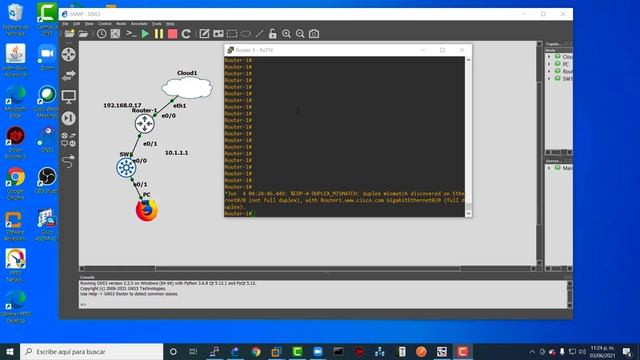This screenshot has width=640, height=360.
Task: Click the 10.1.1.1 label on canvas
Action: click(176, 153)
